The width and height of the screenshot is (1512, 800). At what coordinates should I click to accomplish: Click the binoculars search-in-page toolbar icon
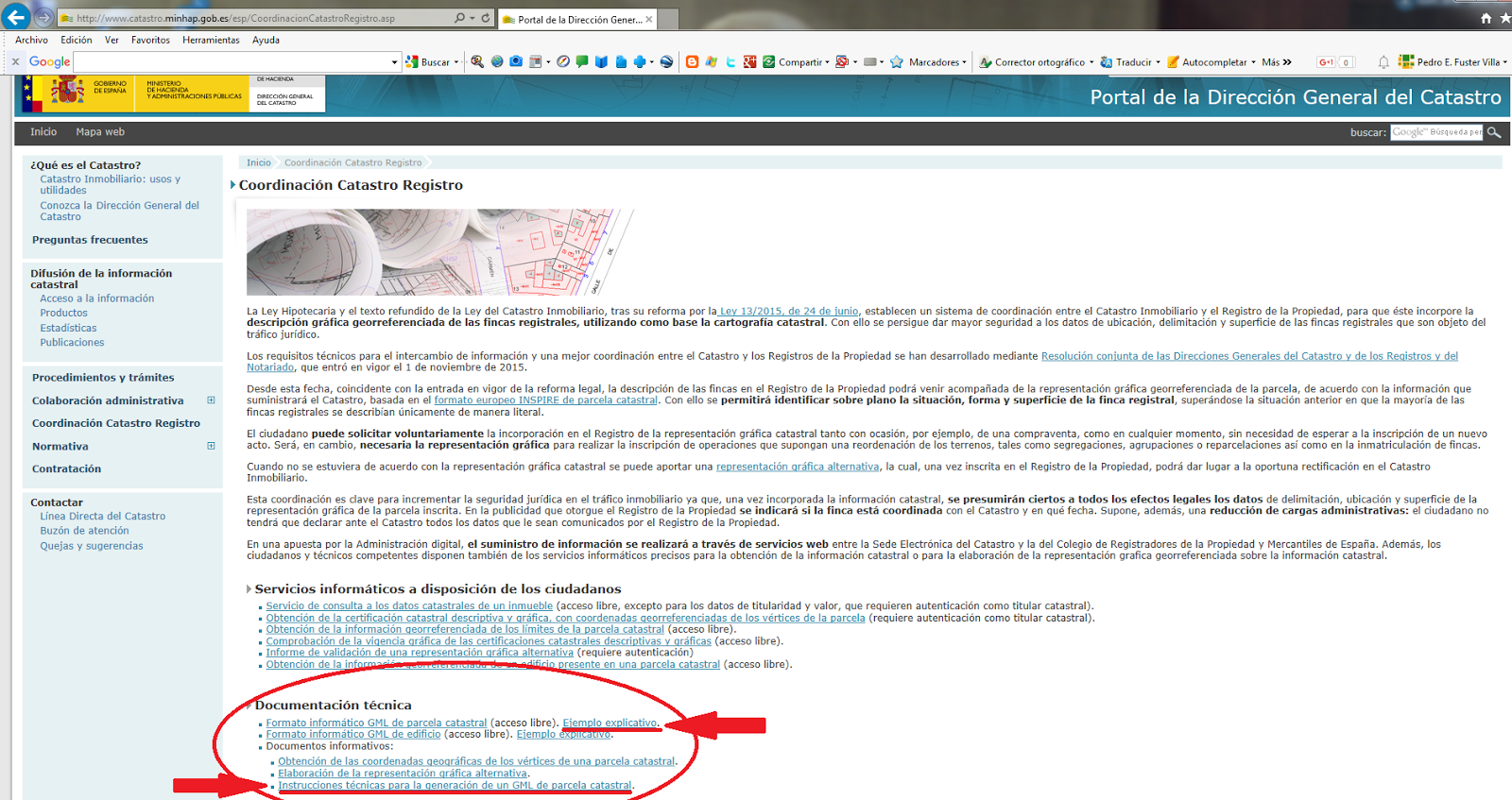pyautogui.click(x=477, y=61)
